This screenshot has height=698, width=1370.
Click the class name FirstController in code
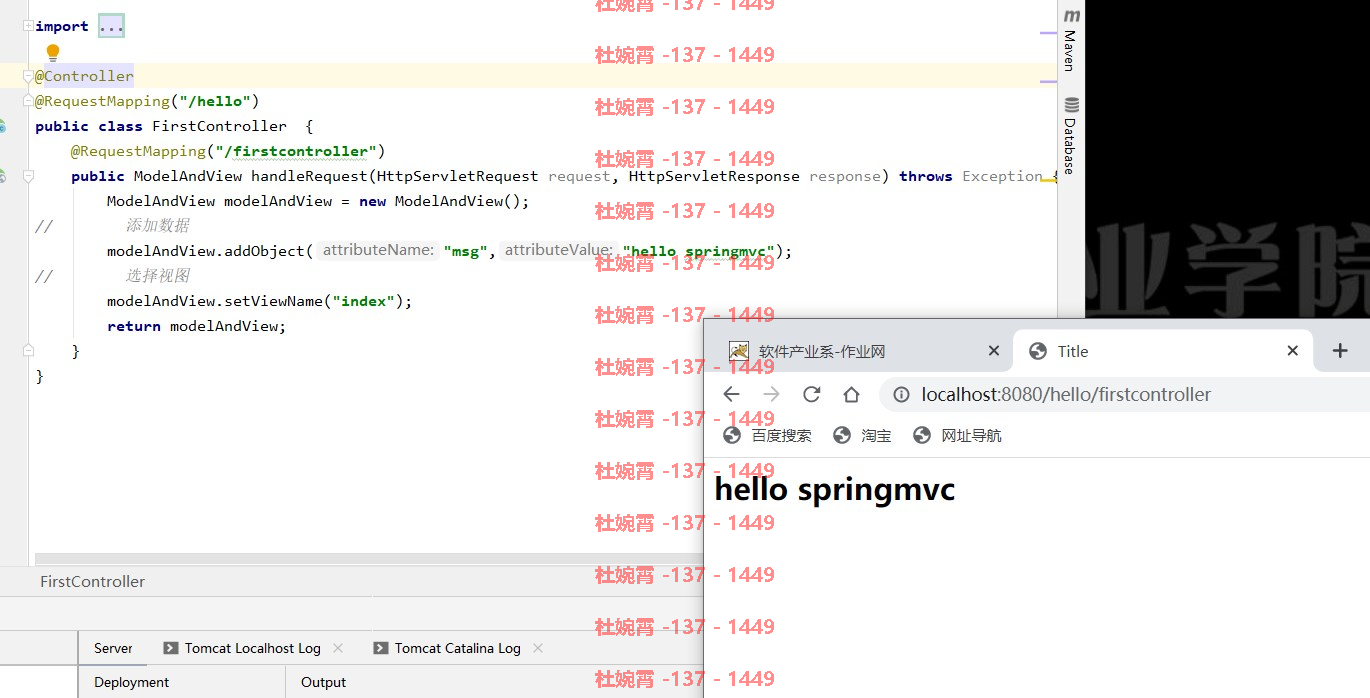(x=219, y=126)
